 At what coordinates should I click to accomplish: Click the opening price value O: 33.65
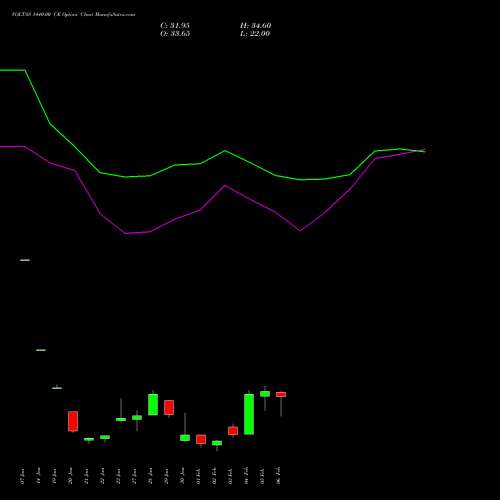[x=175, y=34]
